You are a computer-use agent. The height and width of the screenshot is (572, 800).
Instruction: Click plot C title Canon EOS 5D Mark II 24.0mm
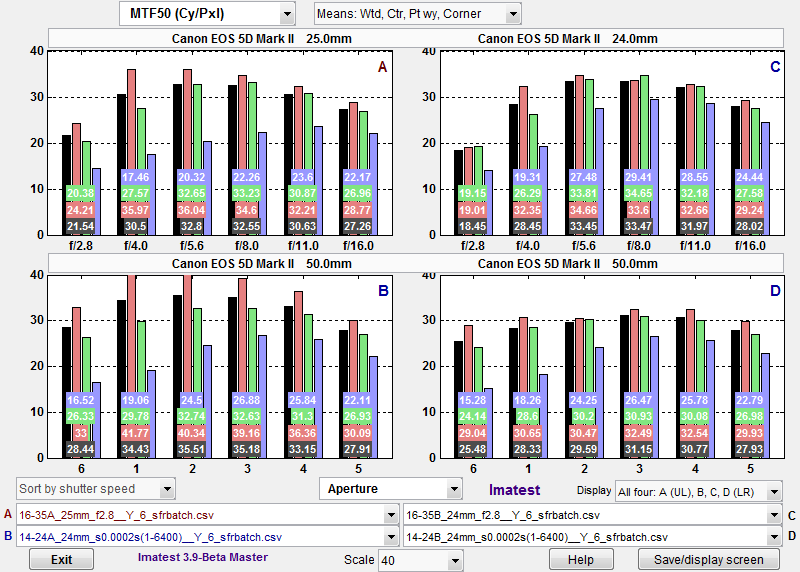click(x=567, y=39)
